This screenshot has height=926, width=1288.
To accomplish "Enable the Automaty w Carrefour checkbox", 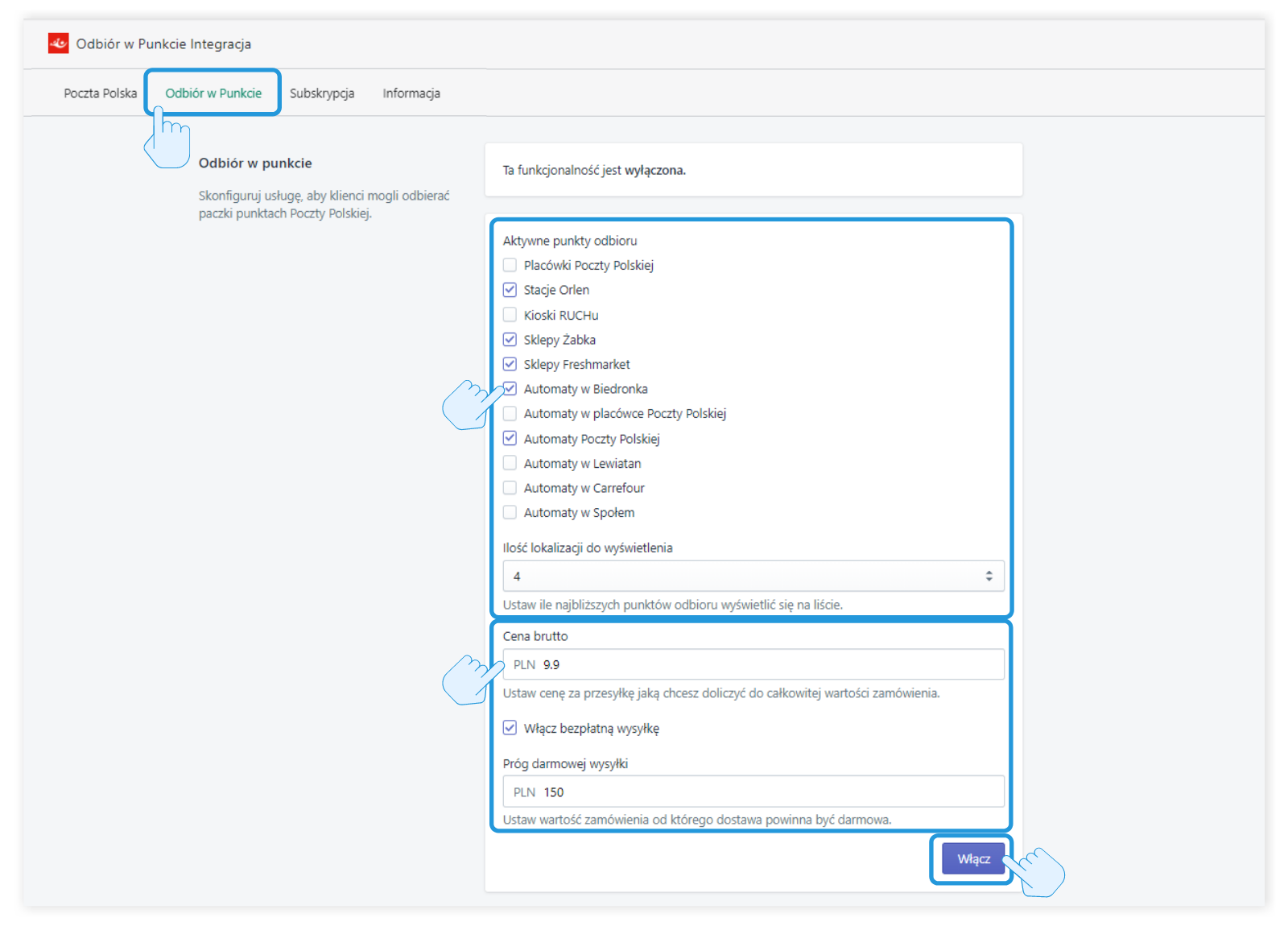I will coord(510,488).
